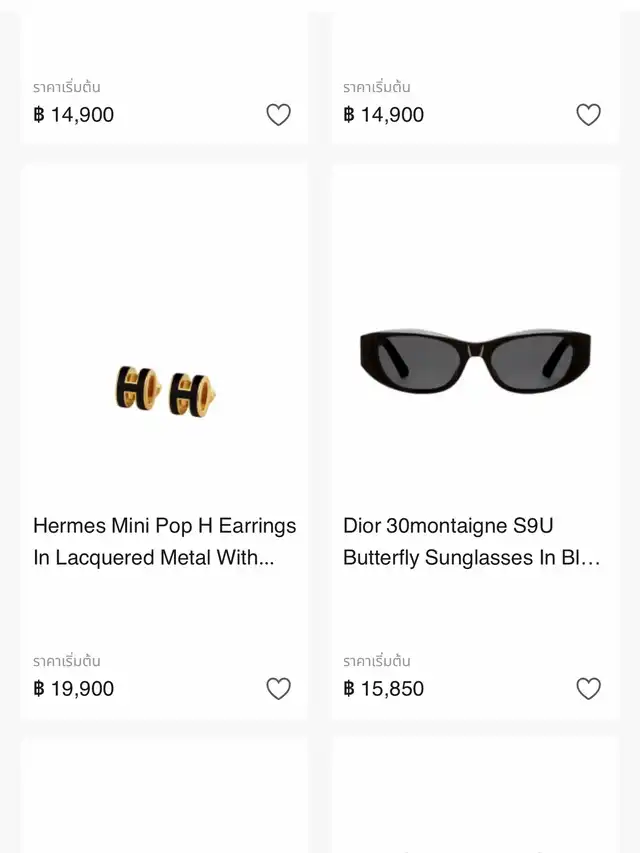
Task: Like the right-column ฿14,900 product with heart
Action: coord(588,115)
